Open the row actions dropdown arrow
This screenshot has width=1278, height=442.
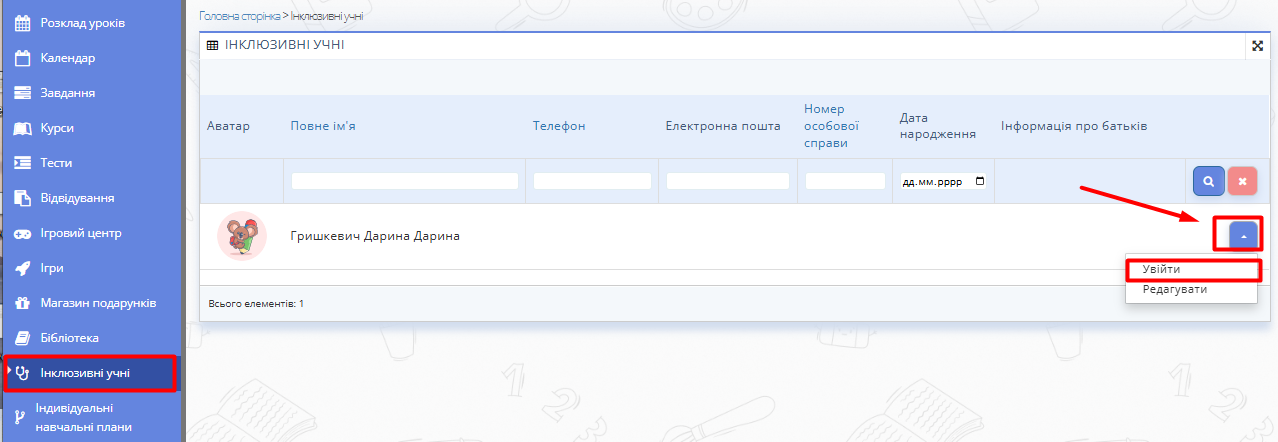tap(1243, 236)
